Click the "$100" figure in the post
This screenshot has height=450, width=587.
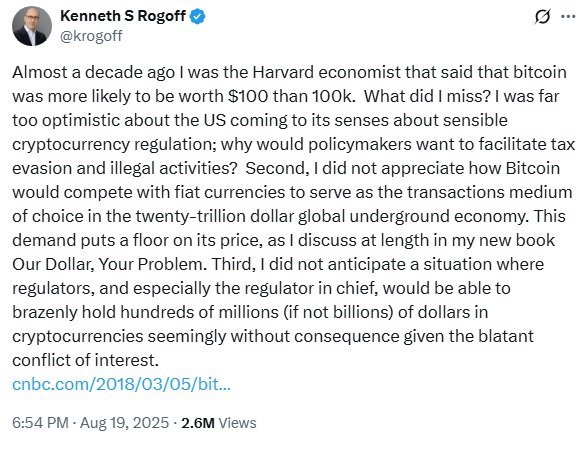pyautogui.click(x=248, y=96)
